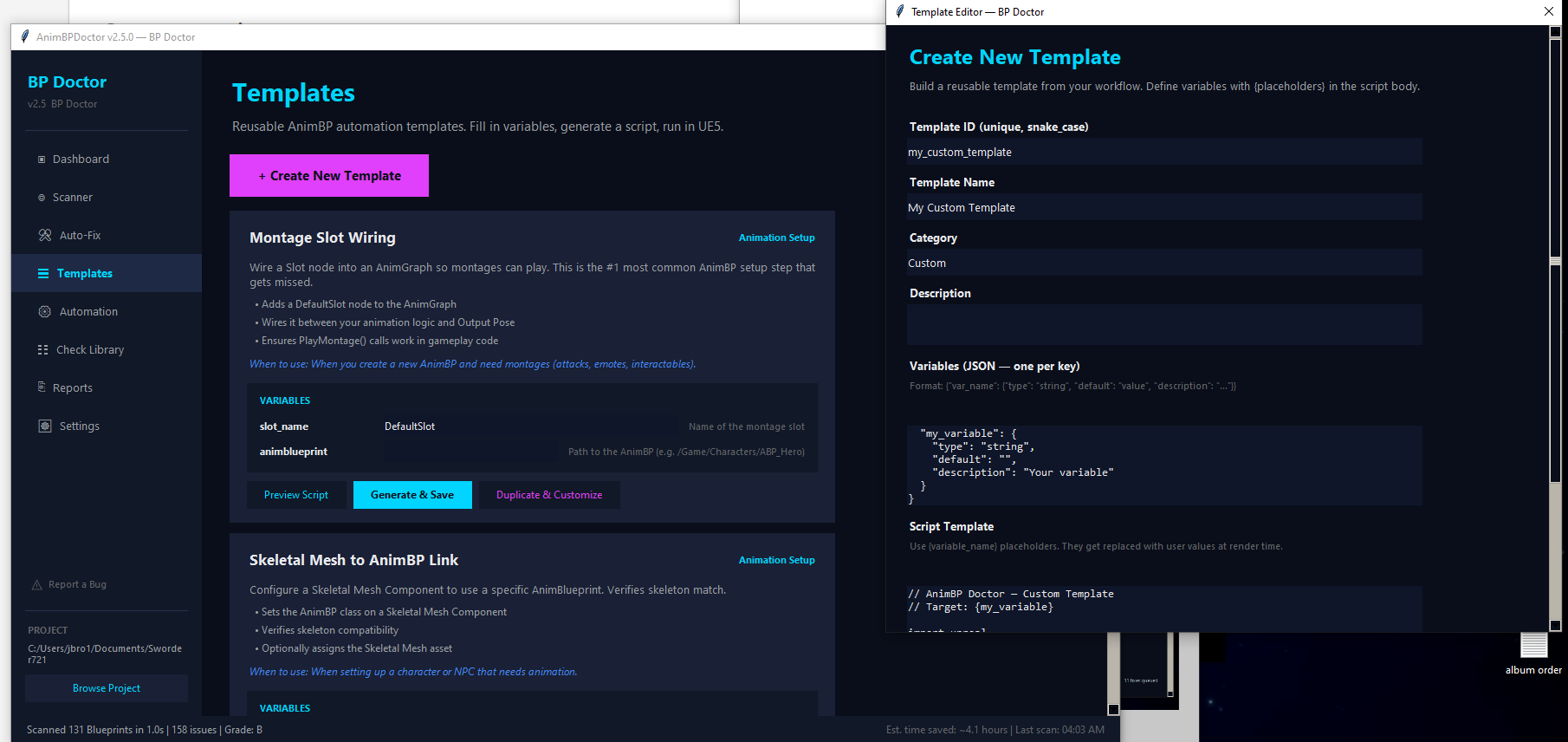Click the + Create New Template button
1568x742 pixels.
tap(329, 176)
